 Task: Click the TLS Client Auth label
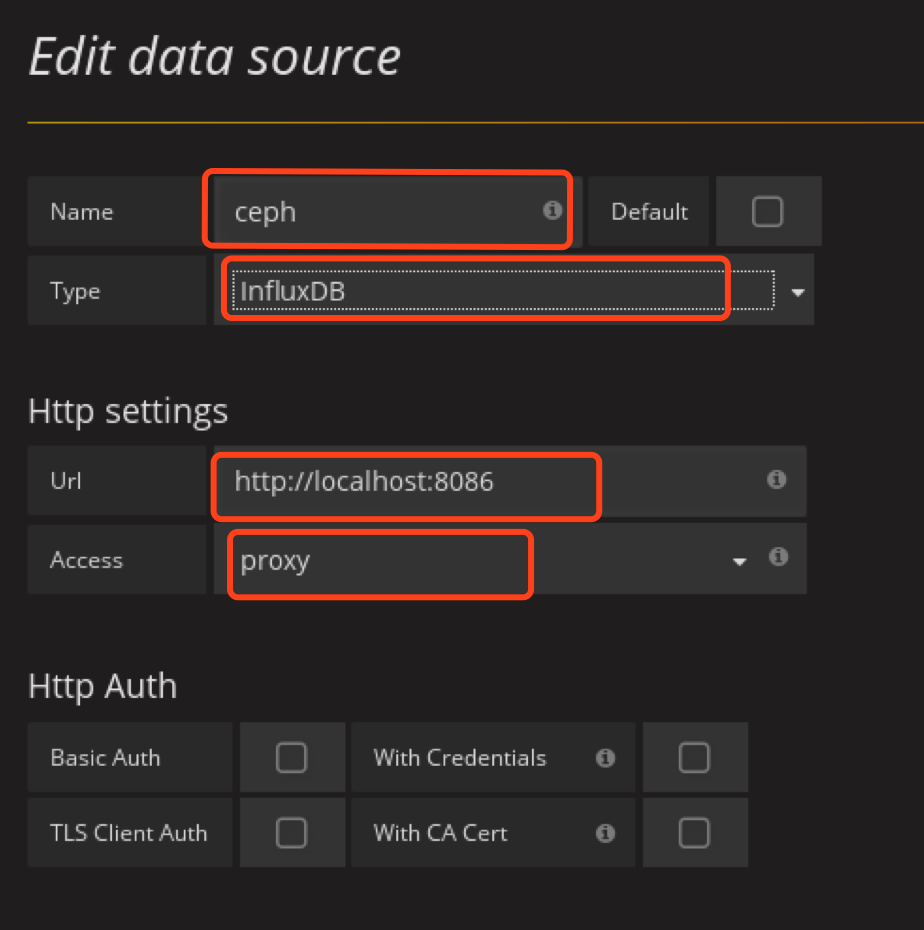pyautogui.click(x=129, y=832)
